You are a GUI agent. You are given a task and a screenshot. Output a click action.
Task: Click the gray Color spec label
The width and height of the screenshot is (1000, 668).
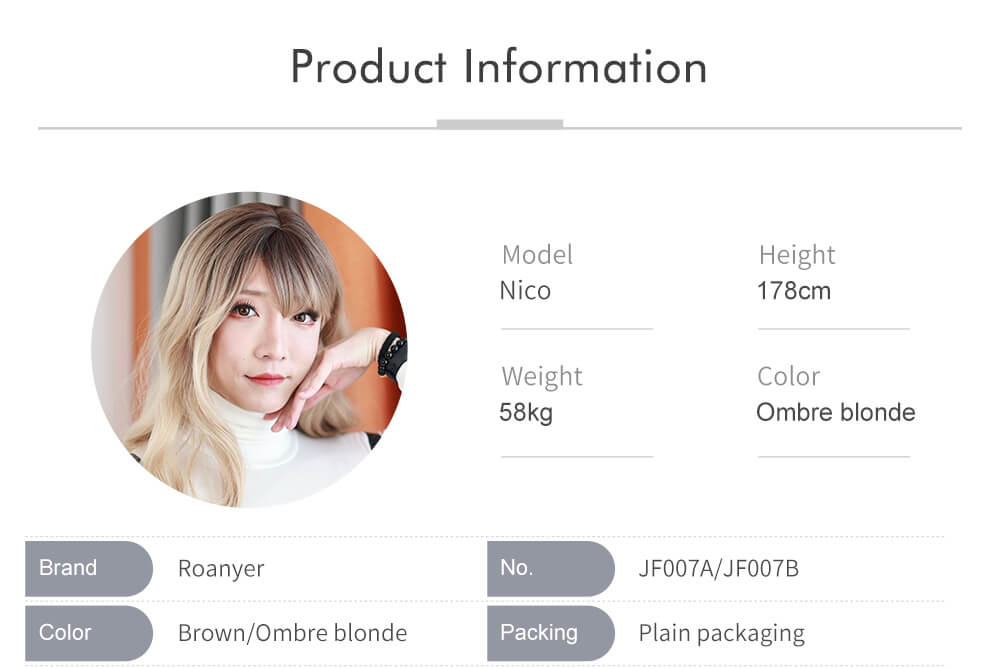788,376
